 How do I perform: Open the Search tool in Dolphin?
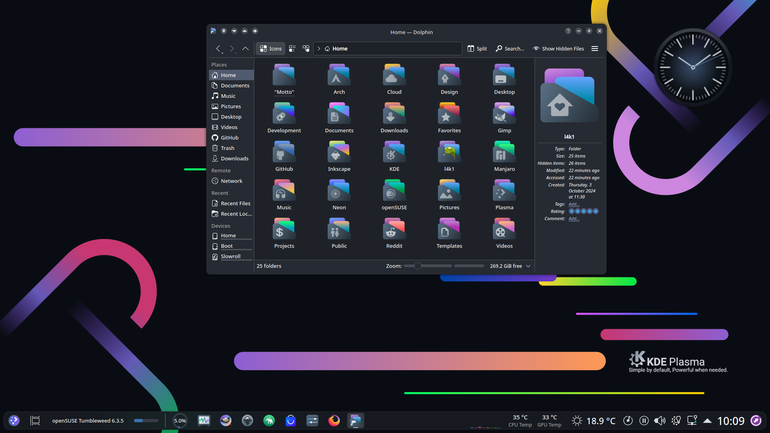pos(509,49)
